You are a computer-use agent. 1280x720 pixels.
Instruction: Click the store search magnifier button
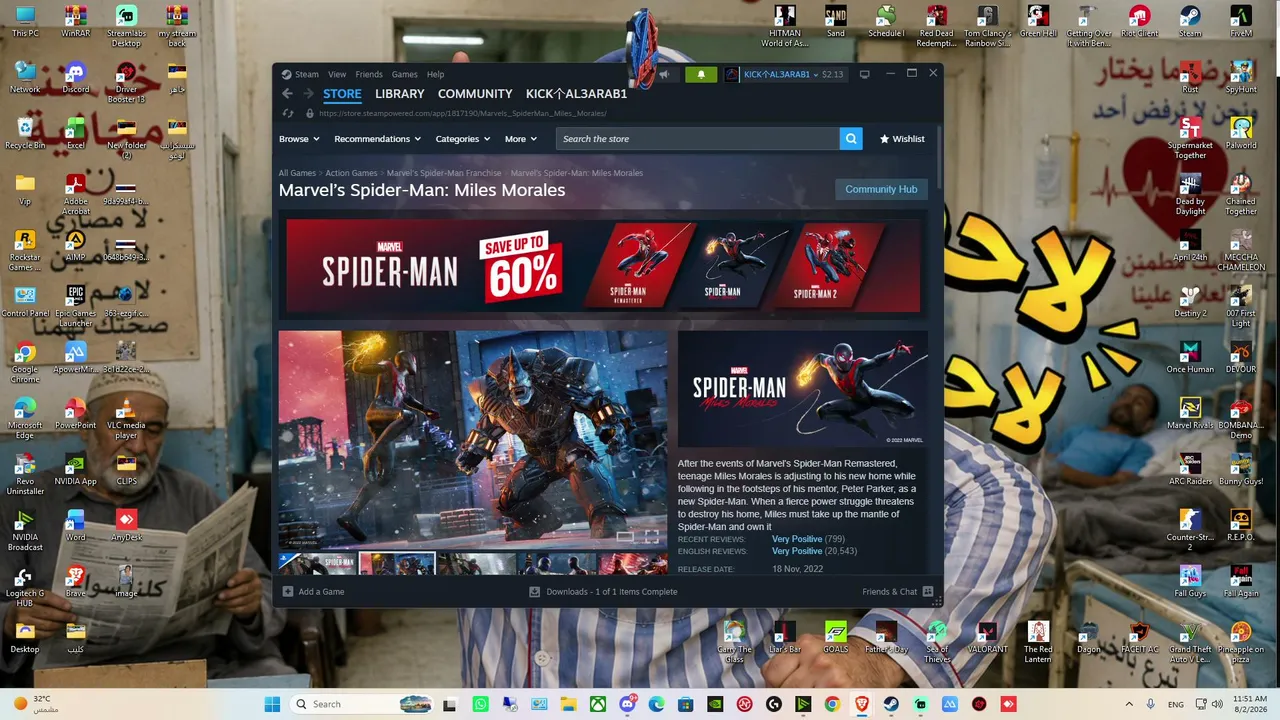pos(851,139)
